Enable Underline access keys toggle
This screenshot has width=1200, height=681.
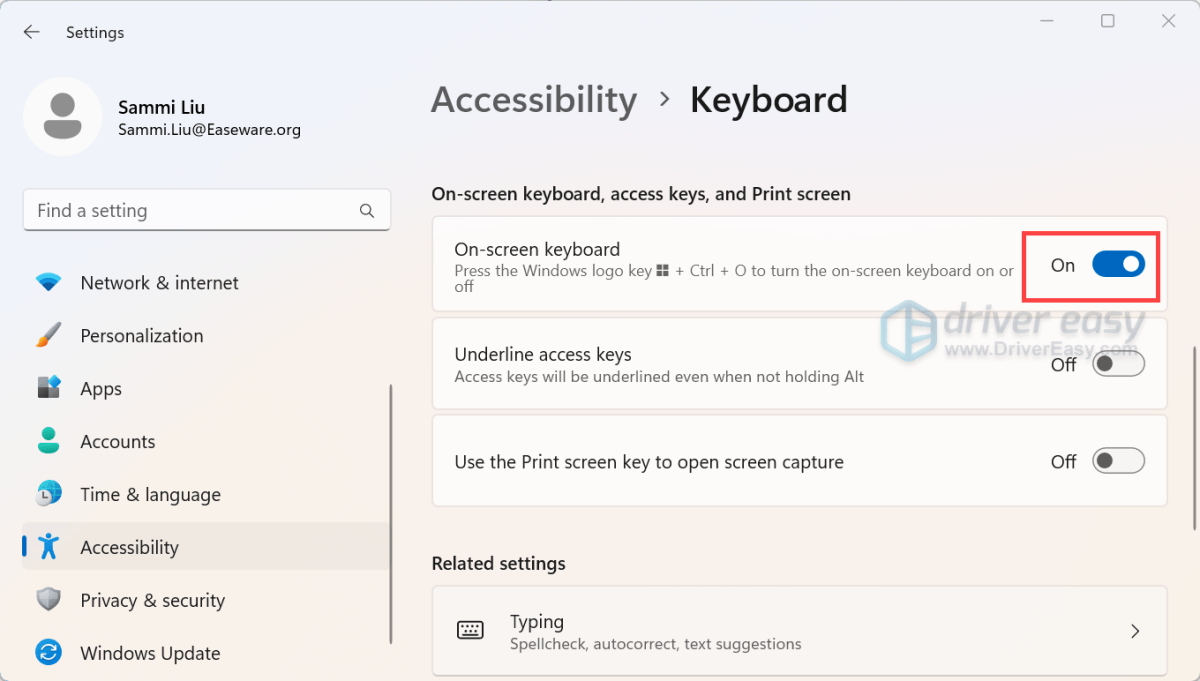[x=1117, y=364]
